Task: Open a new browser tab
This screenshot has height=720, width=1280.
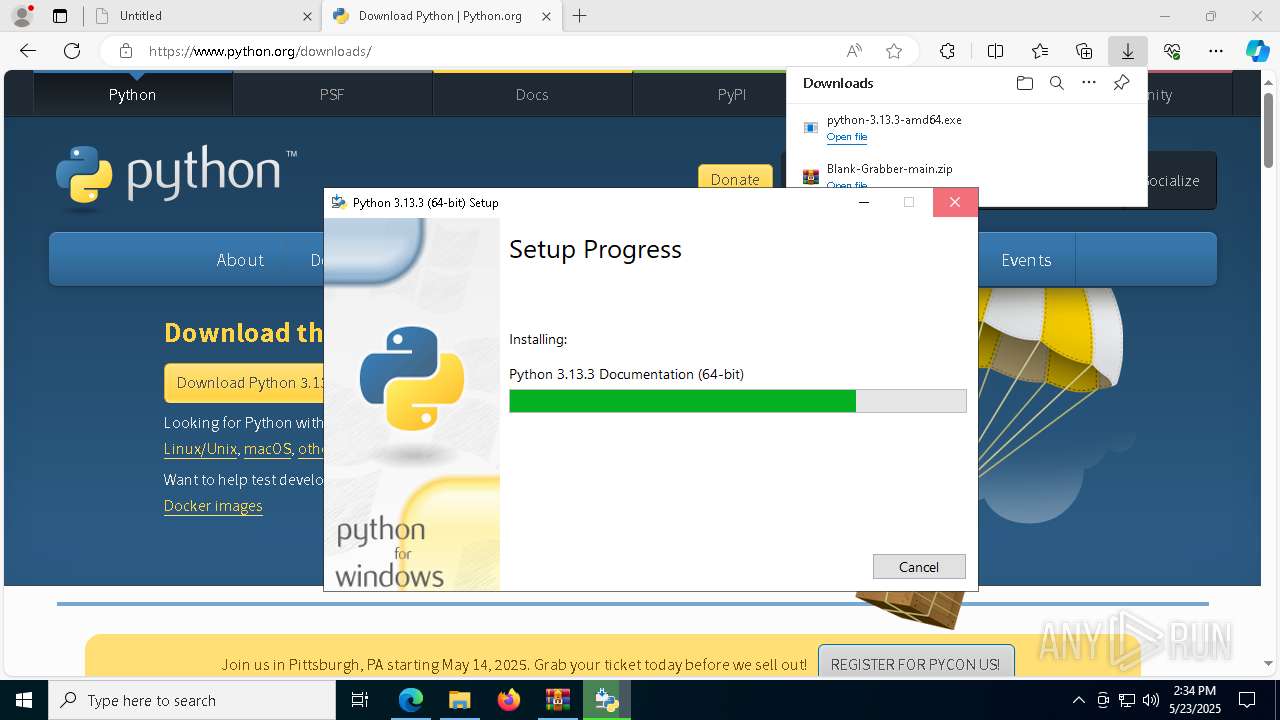Action: tap(580, 16)
